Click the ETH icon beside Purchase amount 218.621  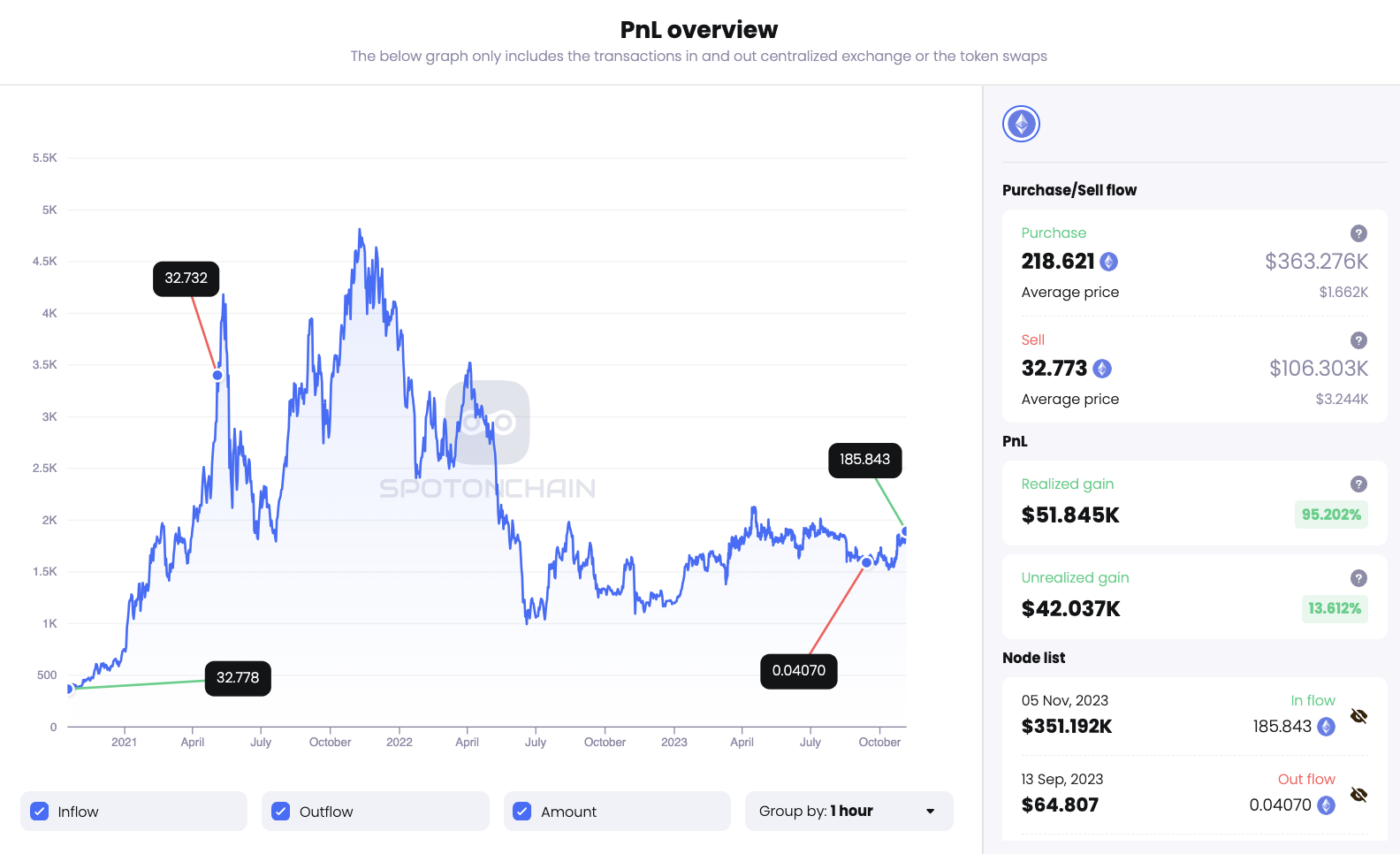1108,262
